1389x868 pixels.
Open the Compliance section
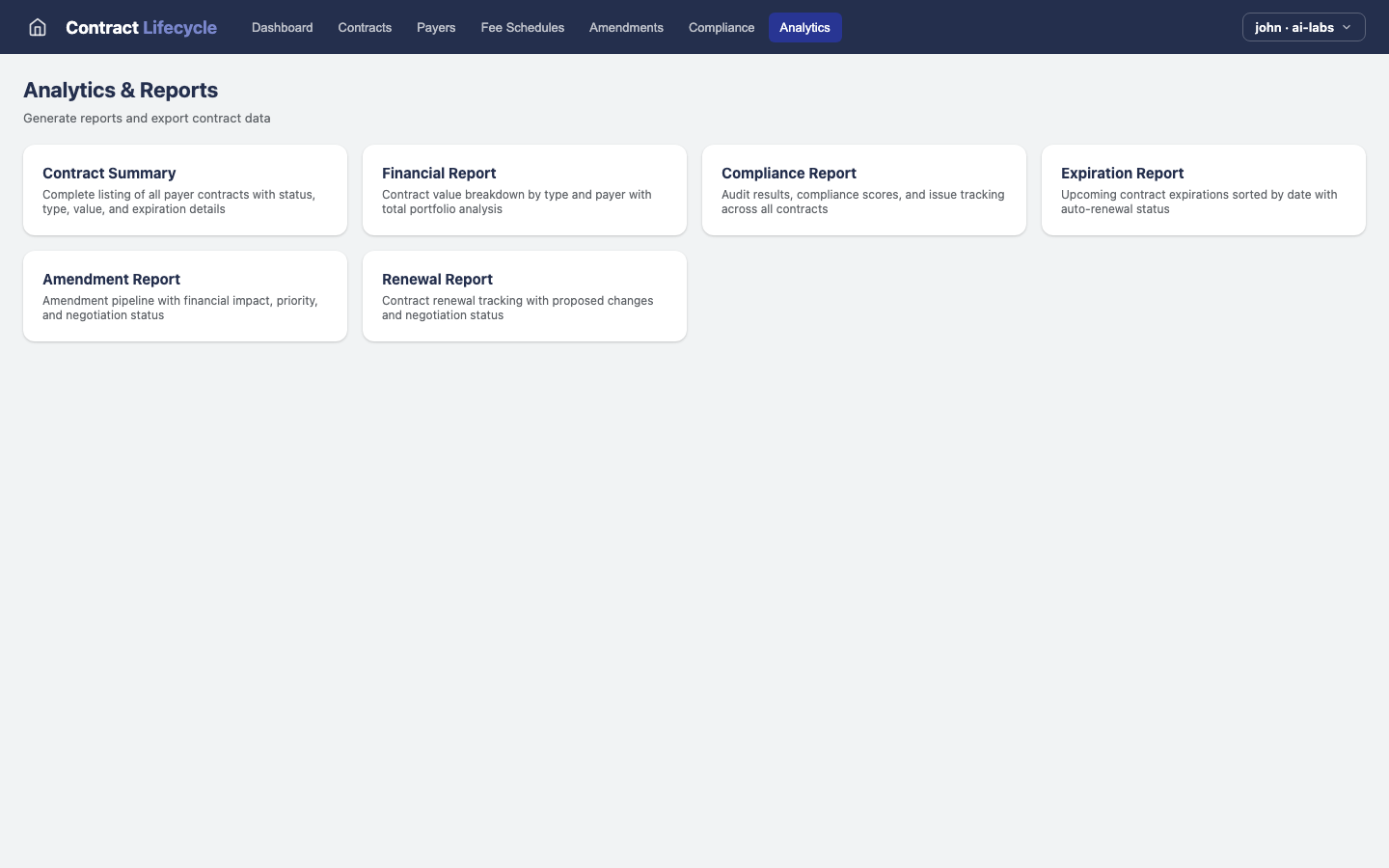[721, 27]
